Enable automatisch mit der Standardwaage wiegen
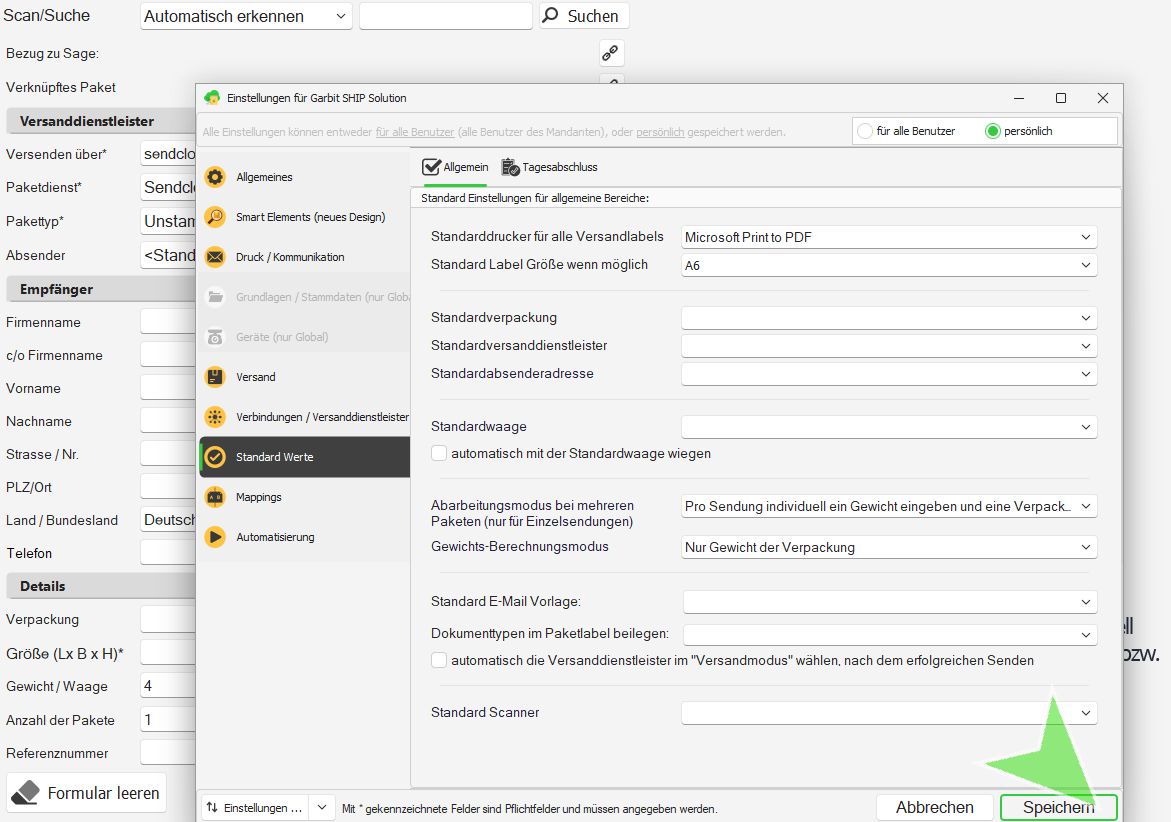This screenshot has width=1171, height=822. click(439, 453)
